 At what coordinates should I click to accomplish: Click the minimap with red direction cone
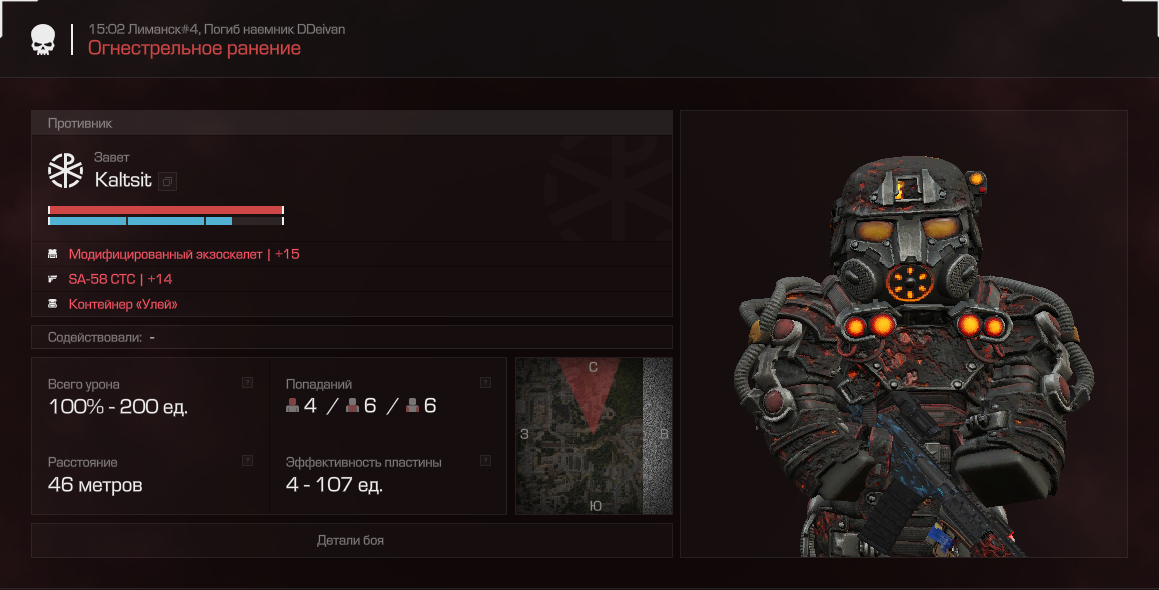[x=594, y=436]
